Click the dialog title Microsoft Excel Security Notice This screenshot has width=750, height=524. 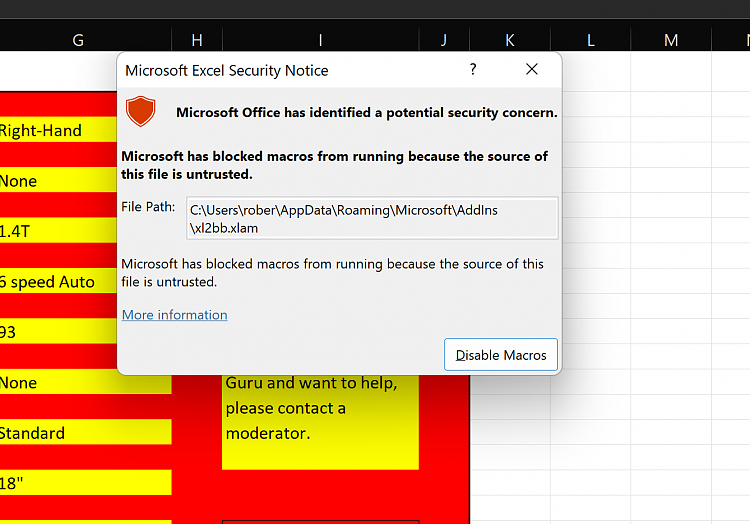(x=227, y=71)
